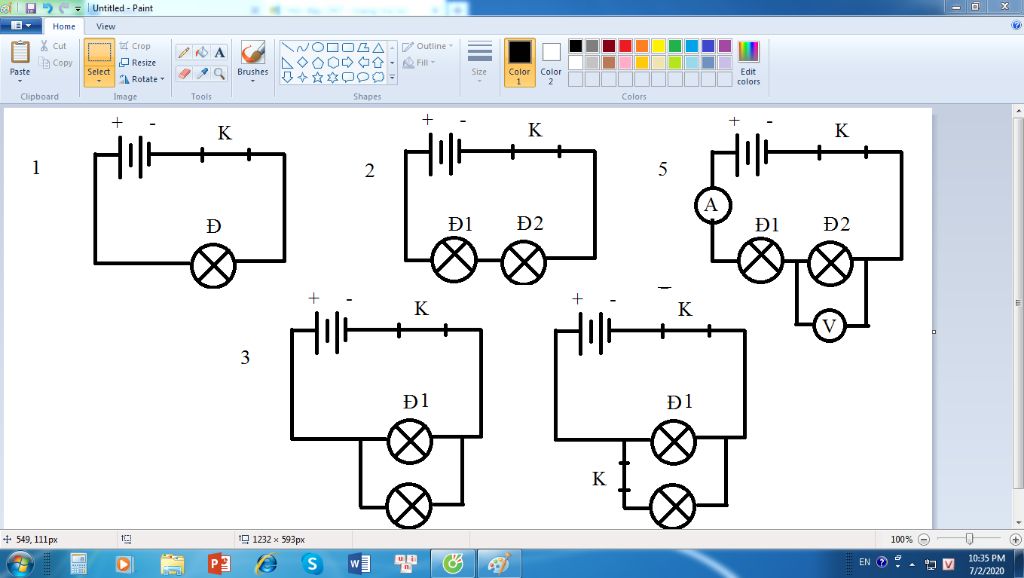The height and width of the screenshot is (578, 1024).
Task: Select the Color picker eyedropper tool
Action: pos(202,74)
